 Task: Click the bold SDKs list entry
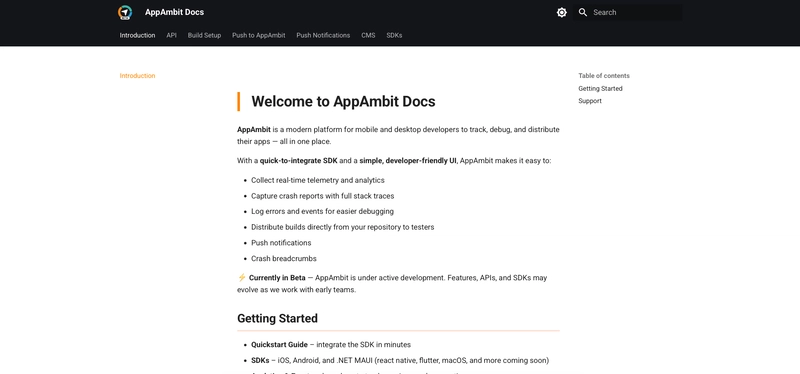260,360
